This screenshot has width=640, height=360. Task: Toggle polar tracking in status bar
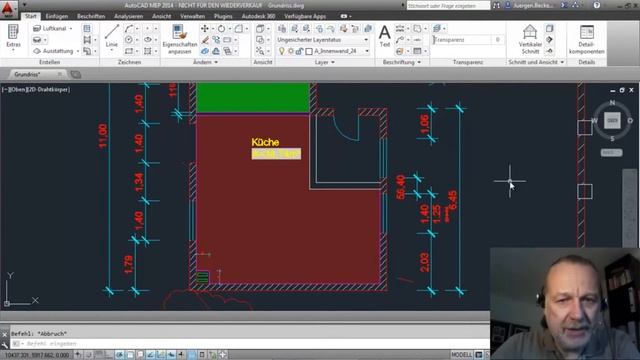pos(120,355)
